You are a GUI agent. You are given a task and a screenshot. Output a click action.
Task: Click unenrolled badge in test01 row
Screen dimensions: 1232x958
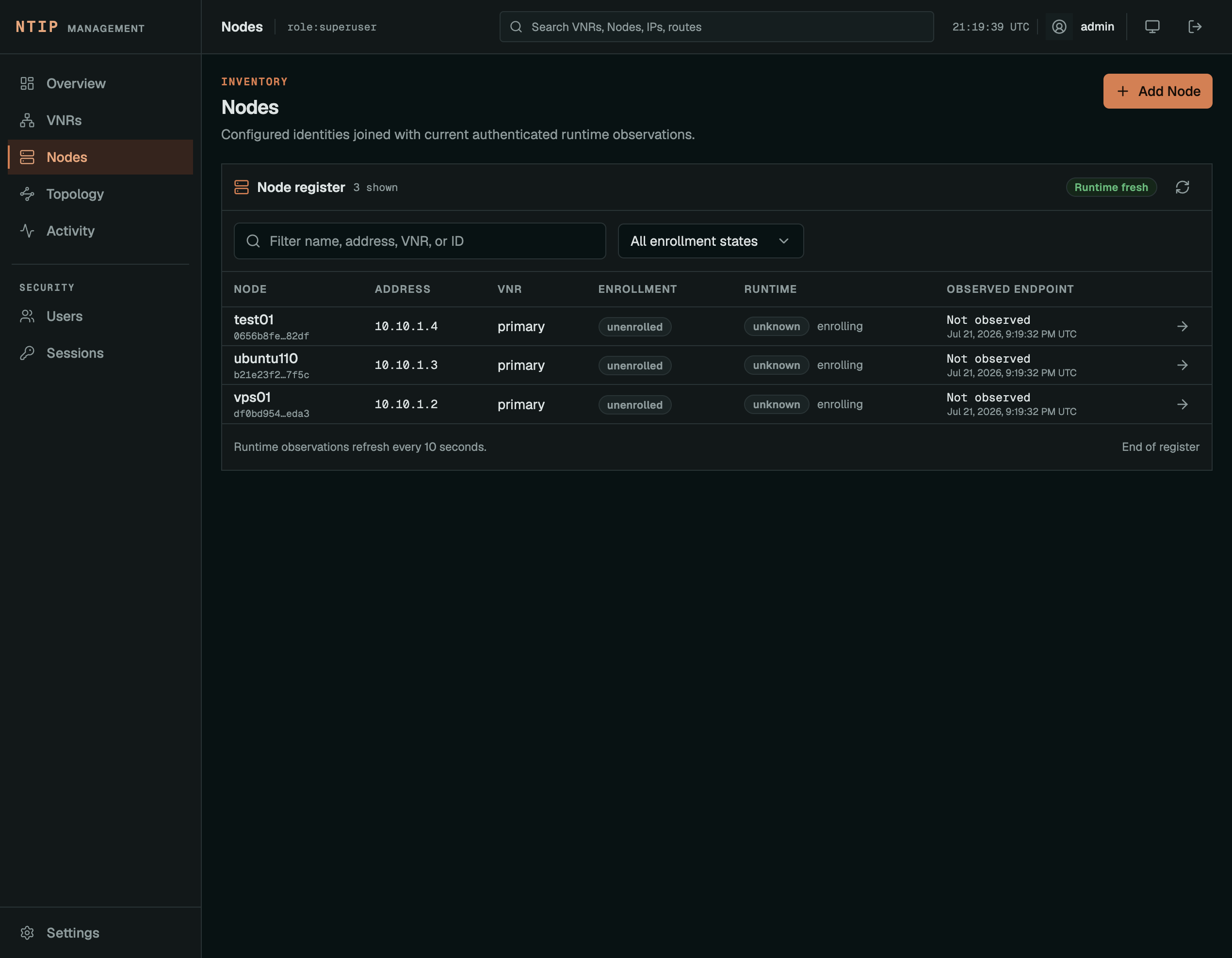click(634, 326)
